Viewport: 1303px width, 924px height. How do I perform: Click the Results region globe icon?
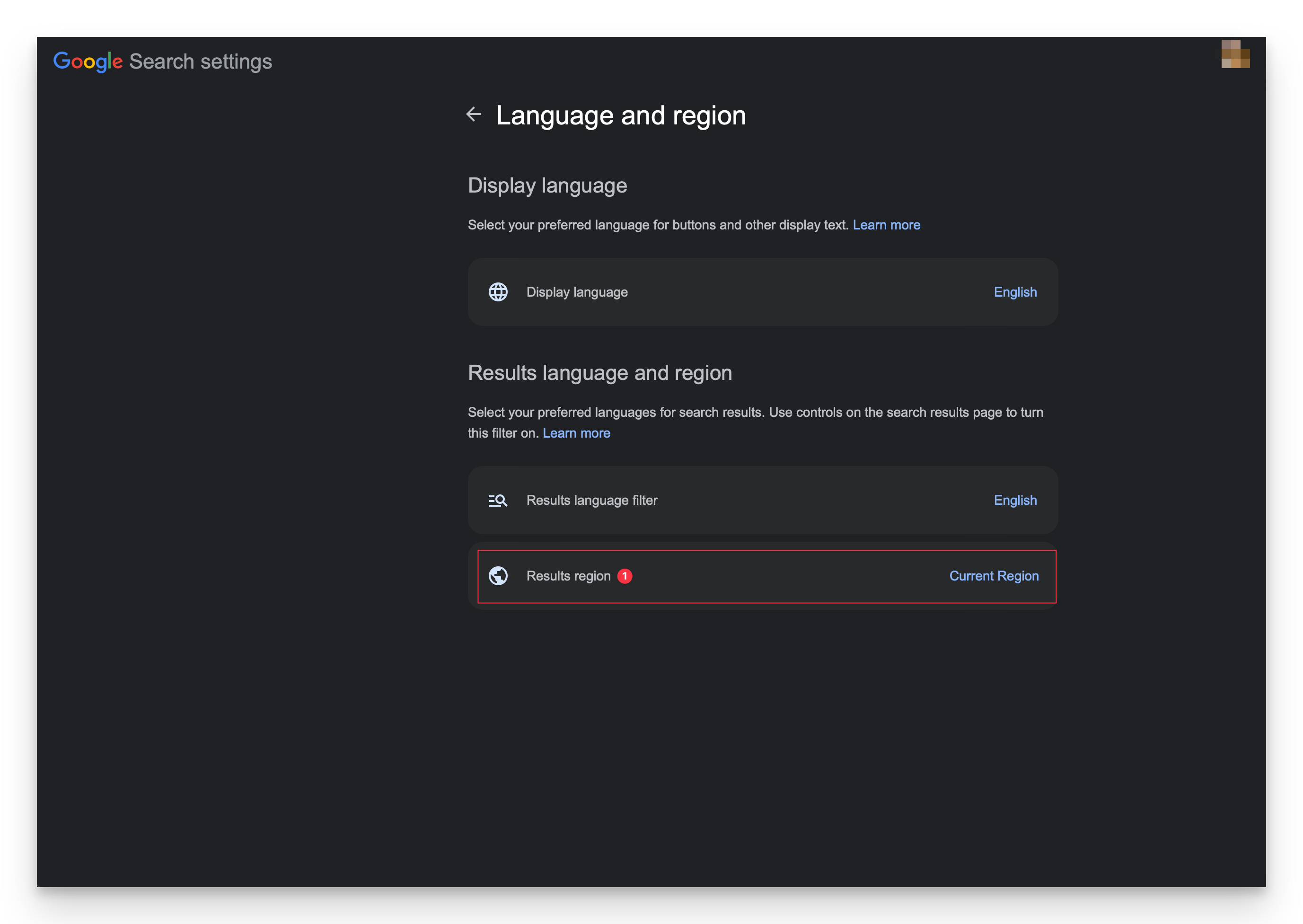pyautogui.click(x=498, y=576)
